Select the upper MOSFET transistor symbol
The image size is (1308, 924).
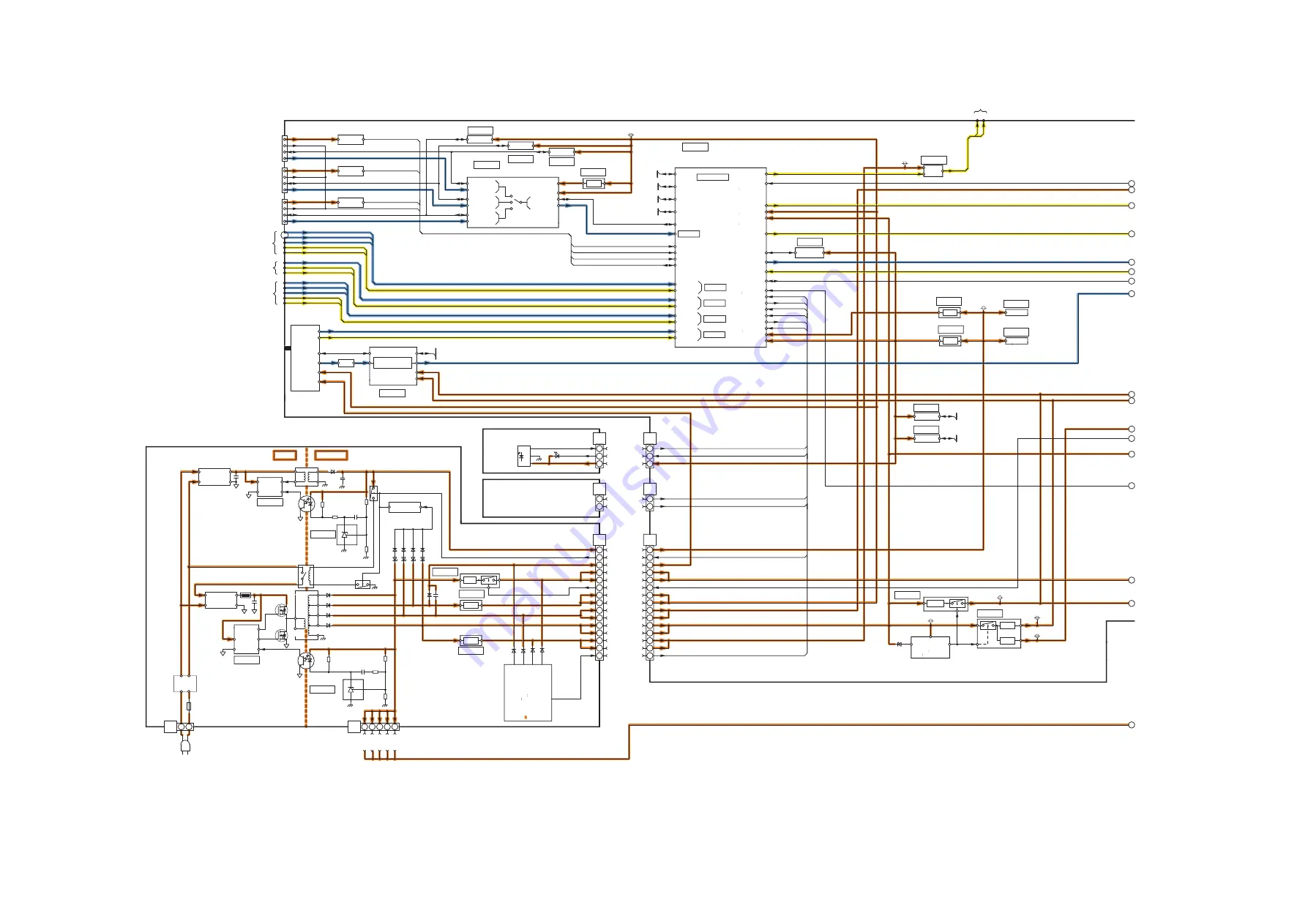coord(282,609)
